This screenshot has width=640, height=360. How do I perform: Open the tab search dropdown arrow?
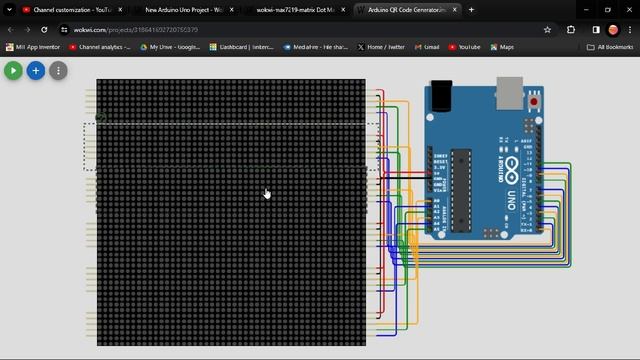9,10
